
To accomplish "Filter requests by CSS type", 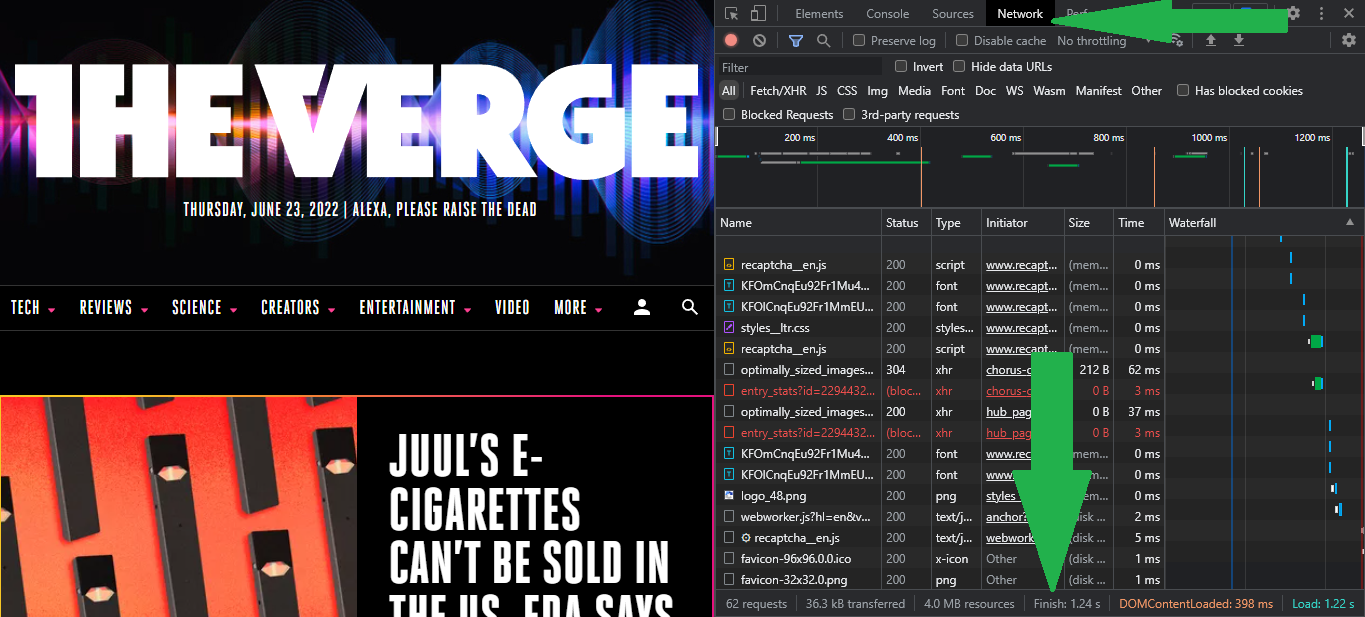I will (x=847, y=91).
